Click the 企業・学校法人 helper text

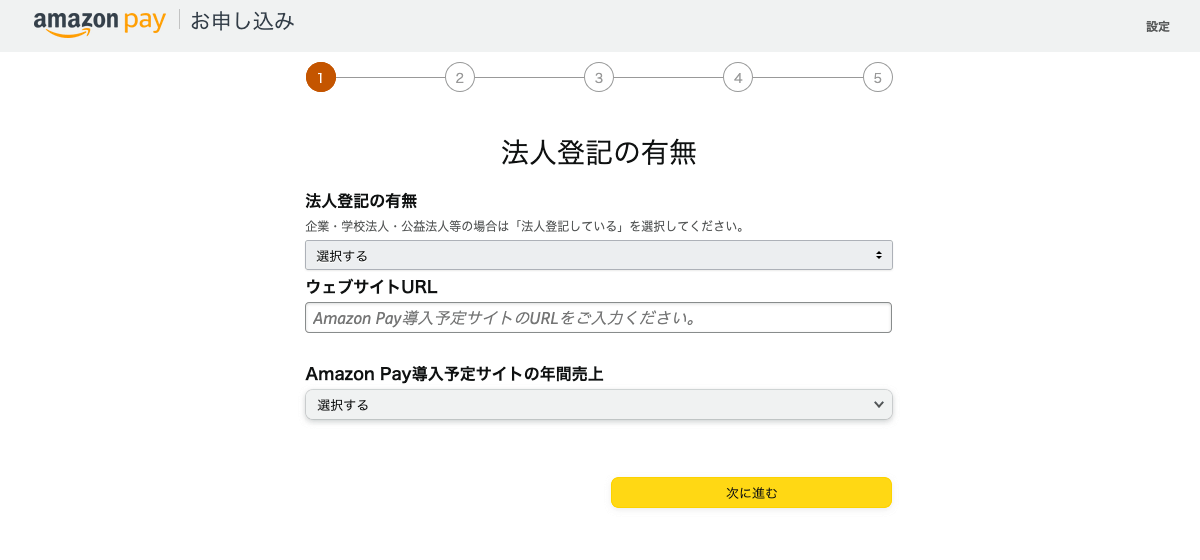tap(525, 226)
